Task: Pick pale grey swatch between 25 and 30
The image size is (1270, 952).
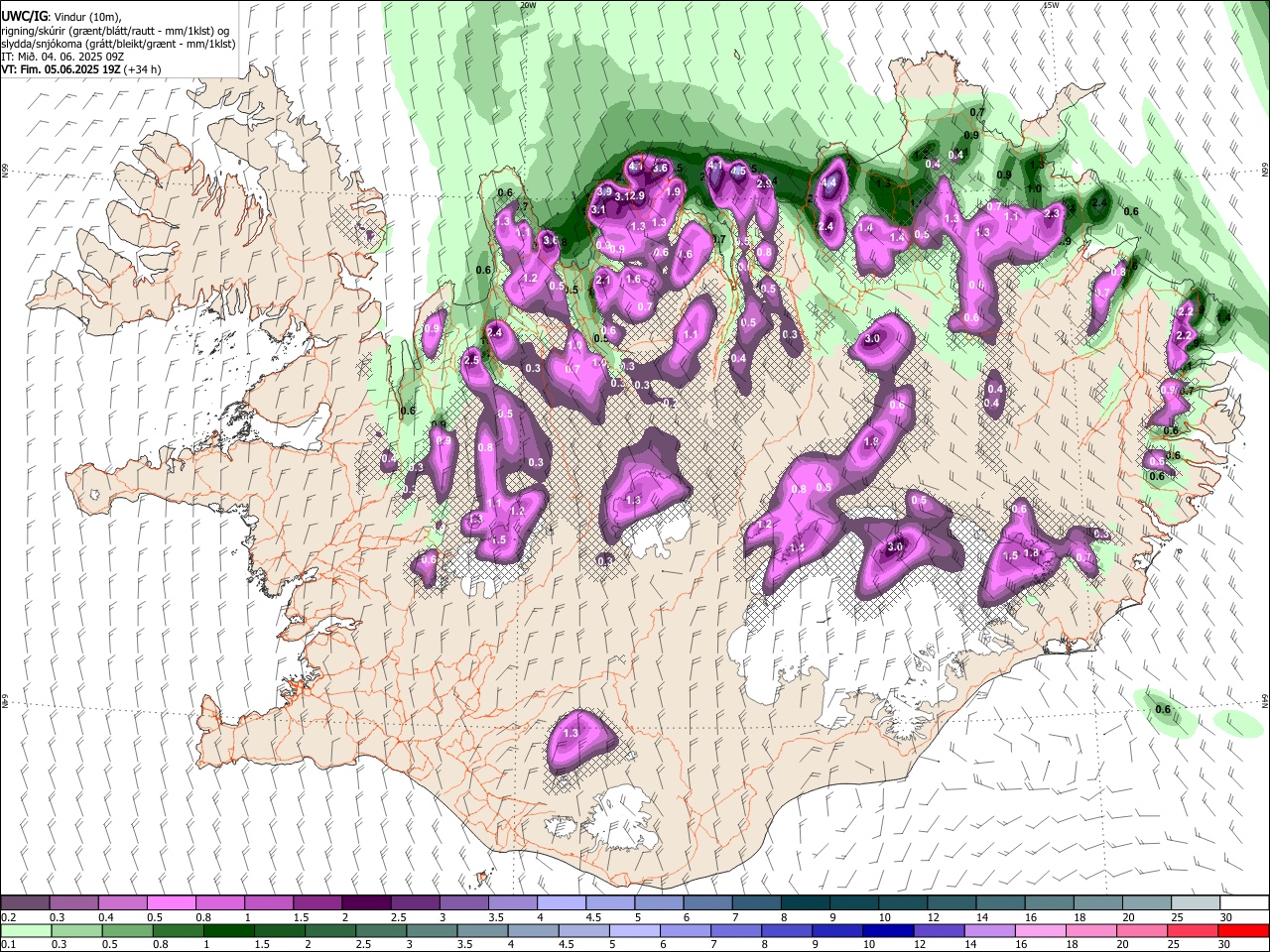Action: pyautogui.click(x=1194, y=903)
